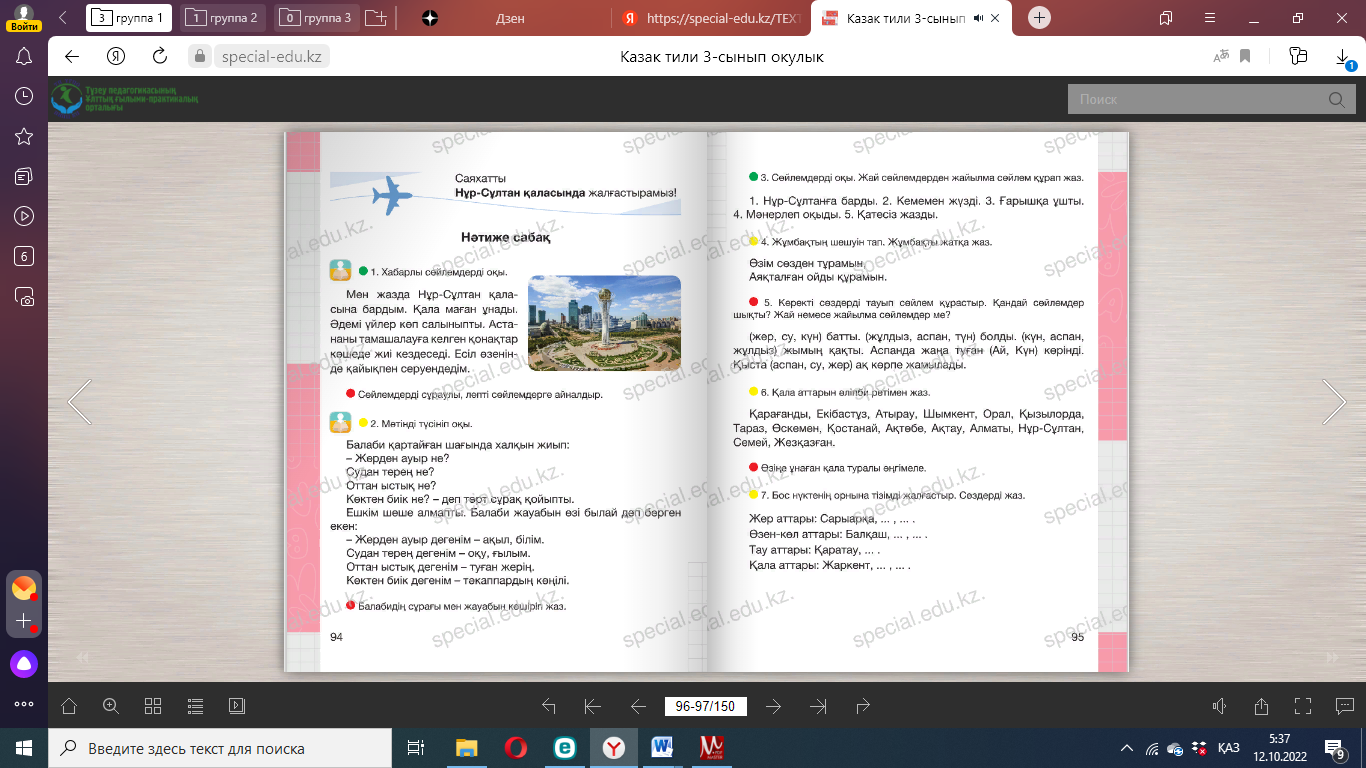Viewport: 1366px width, 768px height.
Task: Click the Войти profile button
Action: (x=23, y=17)
